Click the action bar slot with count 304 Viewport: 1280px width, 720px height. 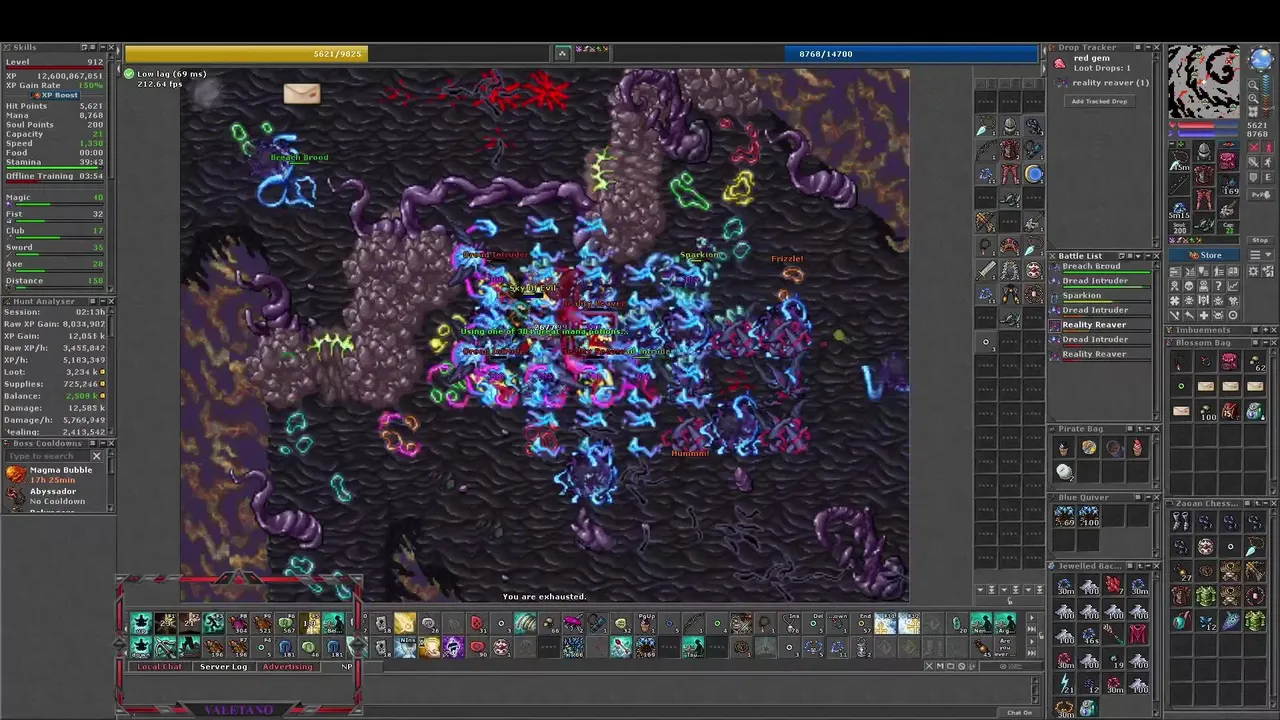pos(236,622)
